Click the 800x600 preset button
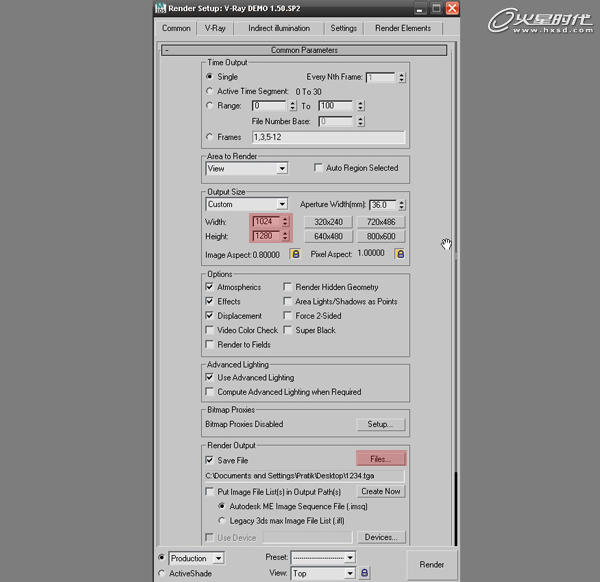The height and width of the screenshot is (582, 600). pyautogui.click(x=381, y=236)
